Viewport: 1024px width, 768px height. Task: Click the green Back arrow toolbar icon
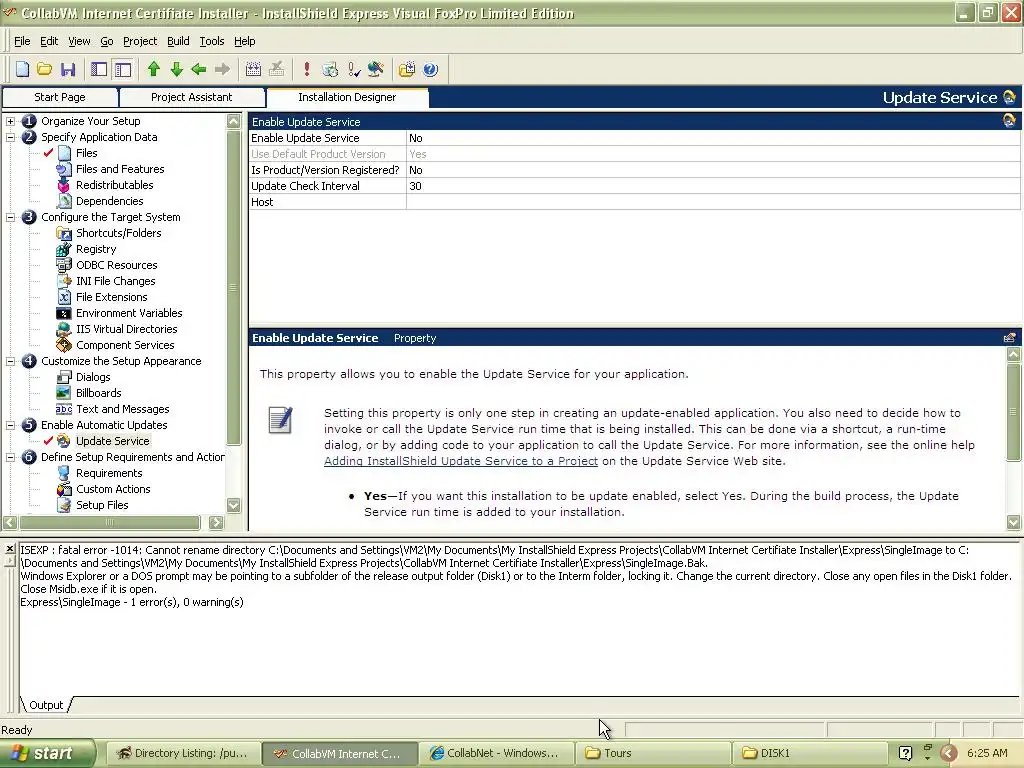[x=199, y=69]
